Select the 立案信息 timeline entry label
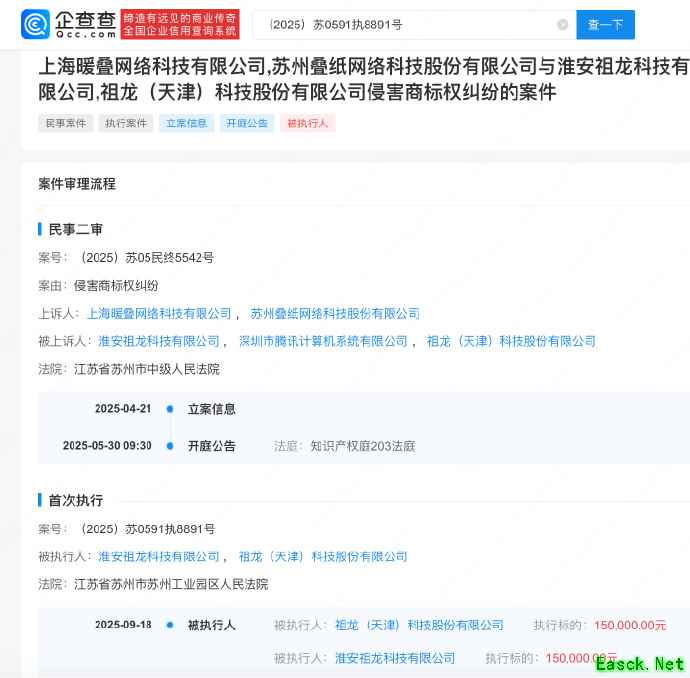The width and height of the screenshot is (690, 678). tap(212, 409)
